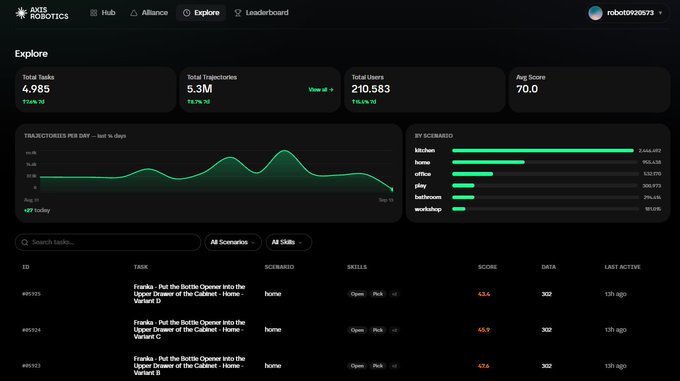
Task: Sort by the SCORE column header
Action: [487, 267]
